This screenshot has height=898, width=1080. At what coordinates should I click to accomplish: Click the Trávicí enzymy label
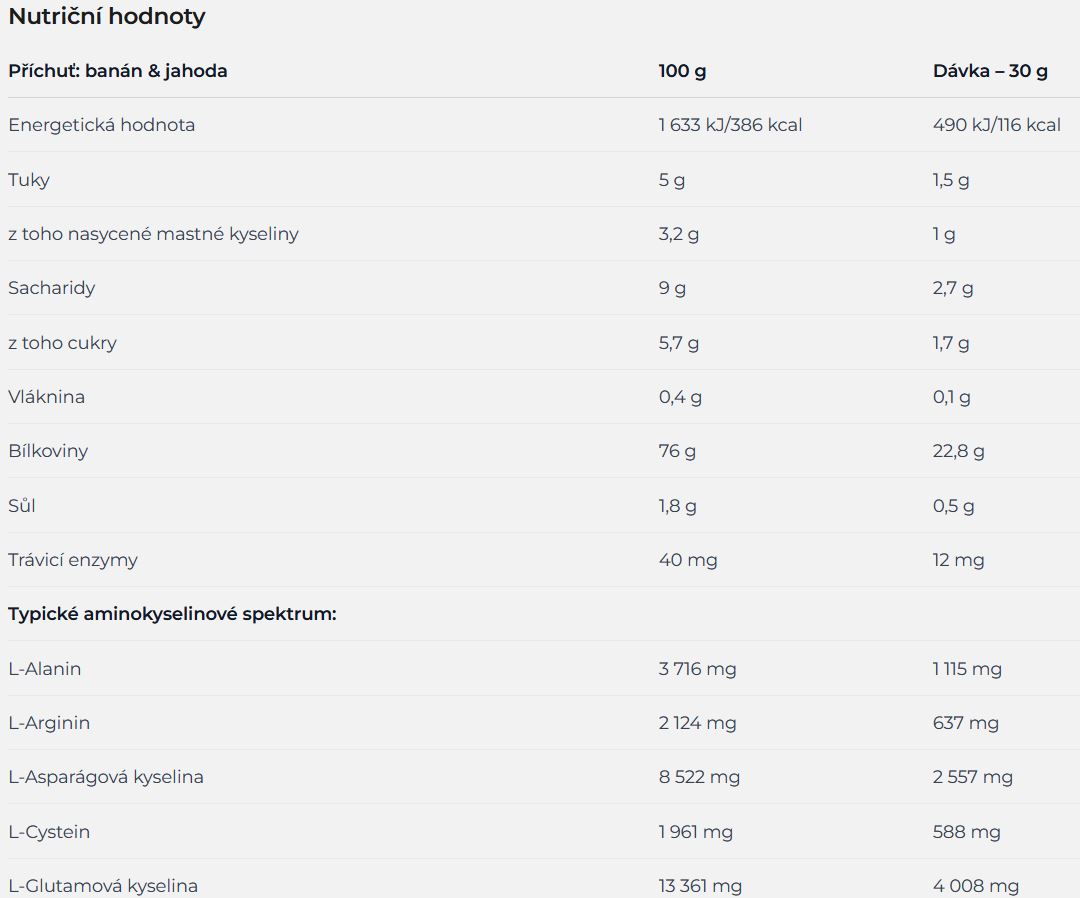click(x=72, y=560)
